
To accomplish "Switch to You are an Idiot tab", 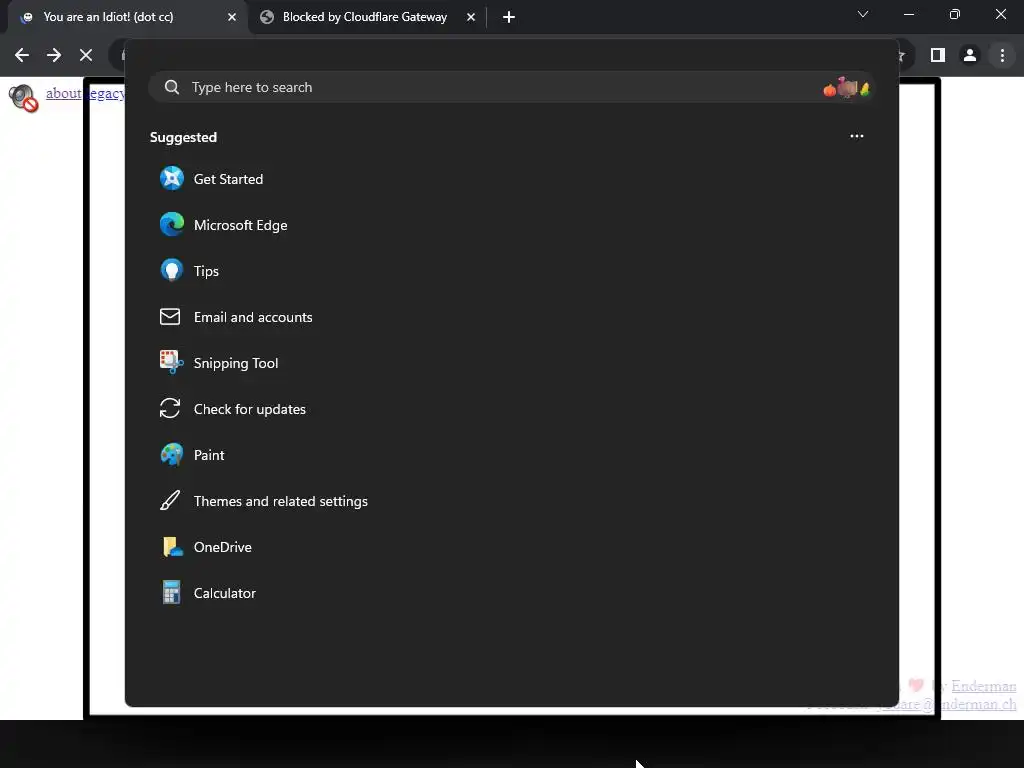I will (128, 17).
